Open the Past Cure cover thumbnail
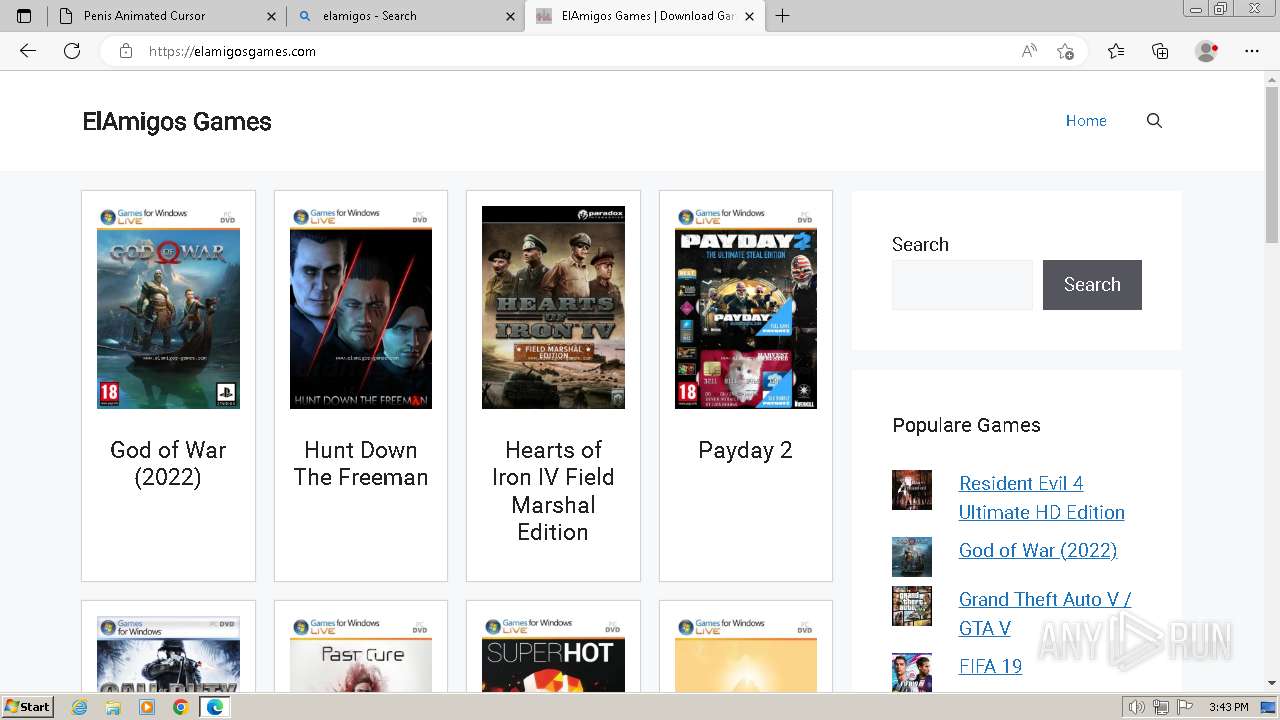The image size is (1280, 720). (x=361, y=654)
